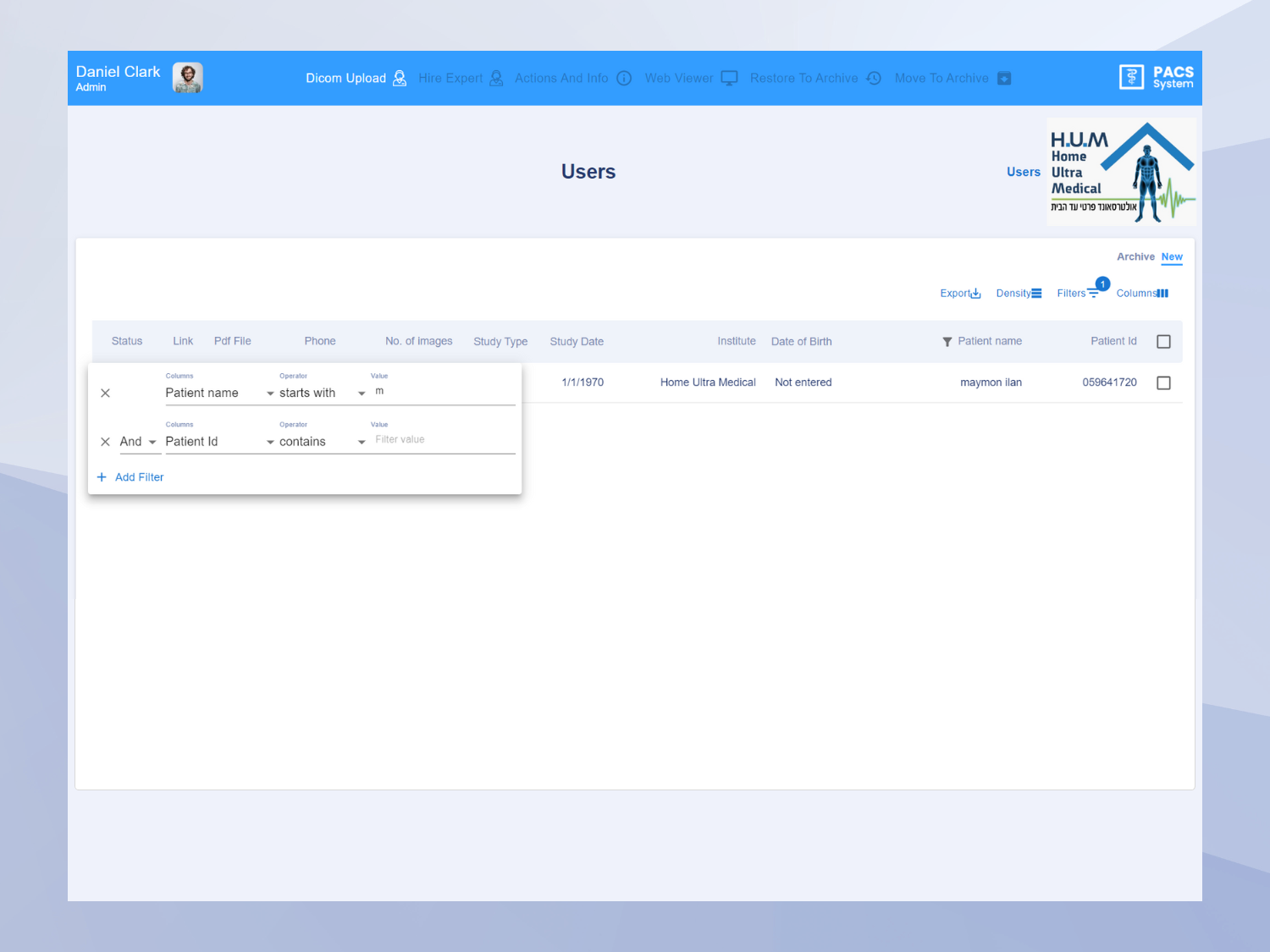Sort by the Patient Id column header

click(1113, 341)
